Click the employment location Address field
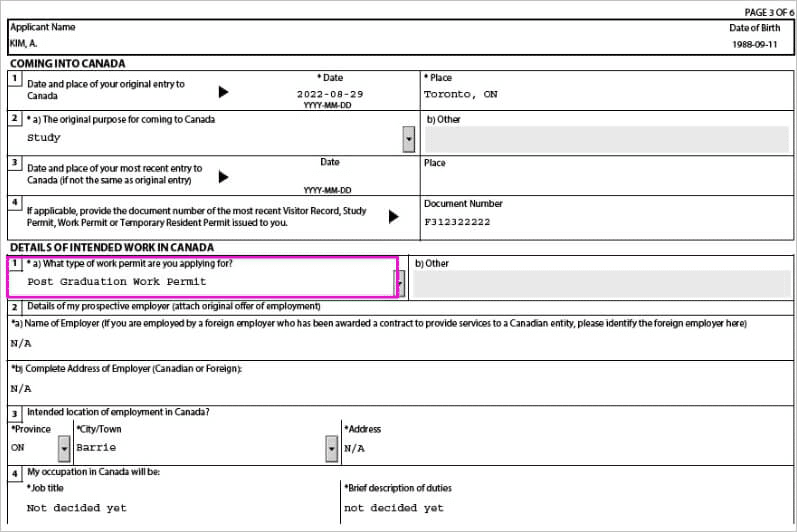This screenshot has height=532, width=797. (x=566, y=449)
